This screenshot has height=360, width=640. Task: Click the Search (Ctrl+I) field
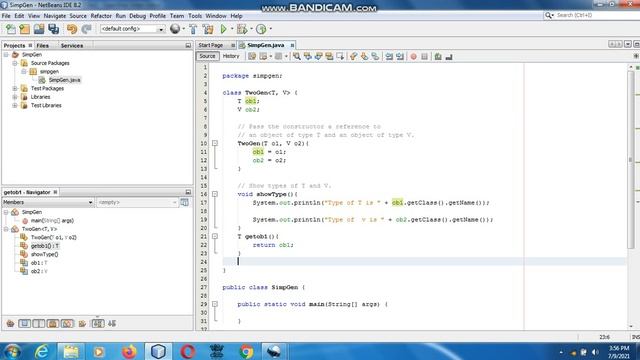tap(592, 15)
